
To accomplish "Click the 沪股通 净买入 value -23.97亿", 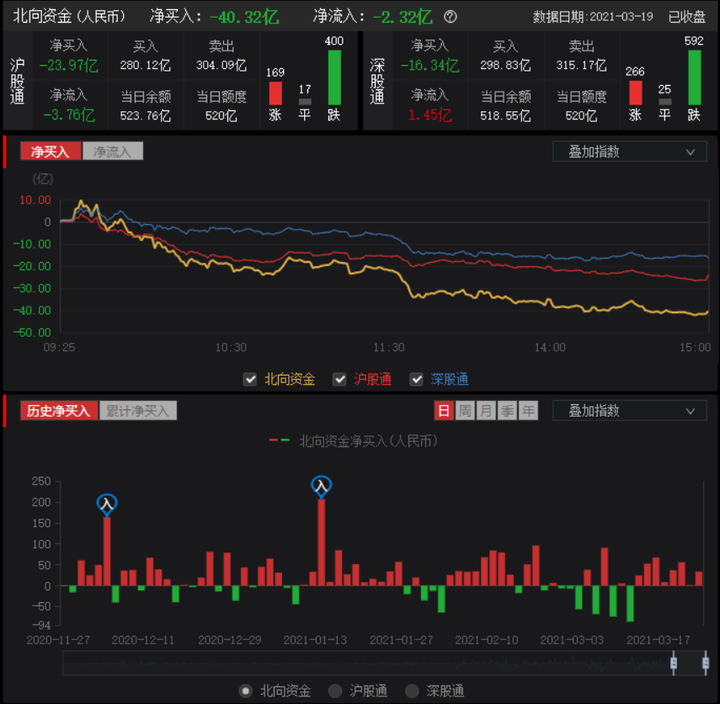I will [x=69, y=66].
